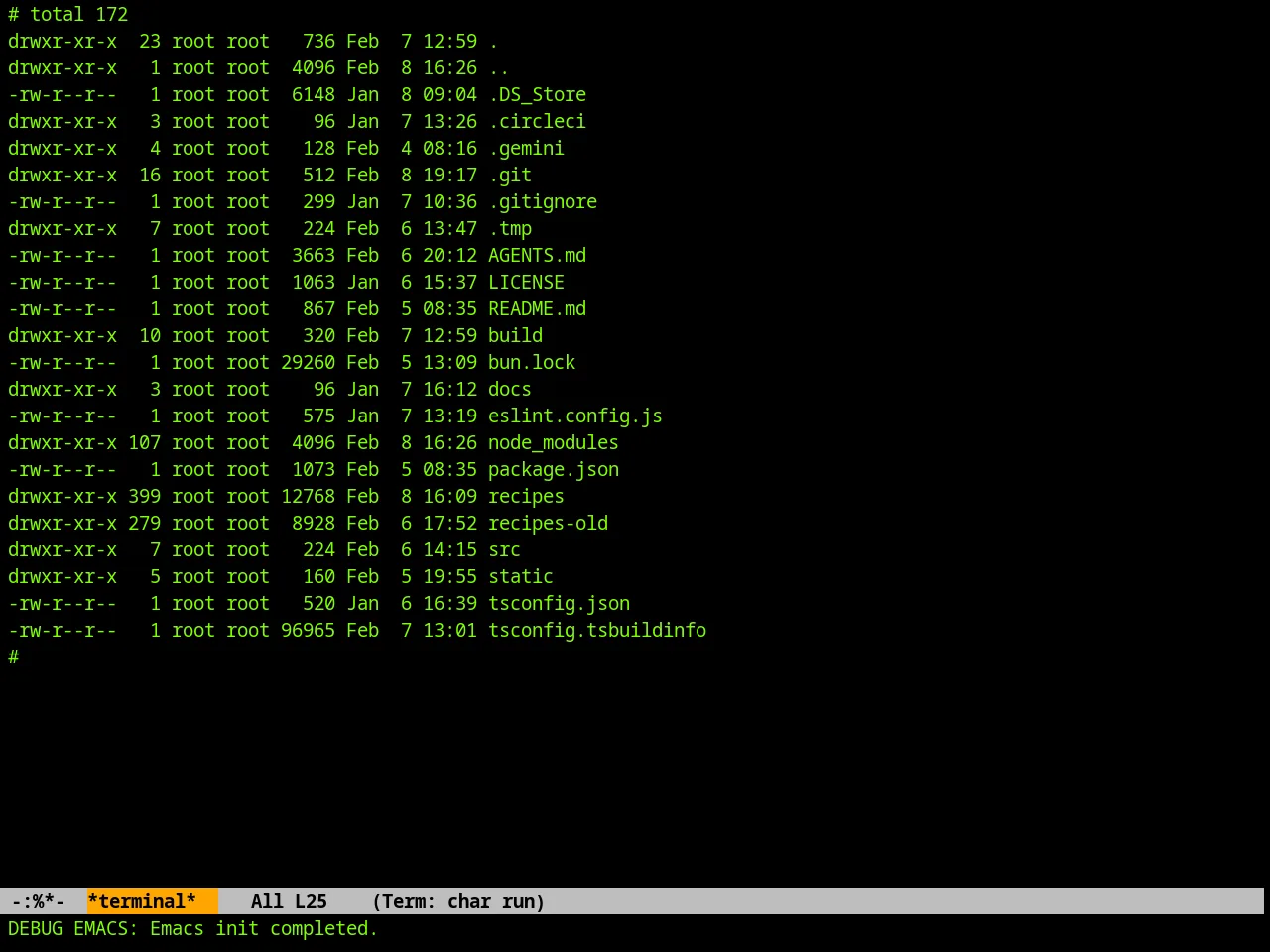Image resolution: width=1270 pixels, height=952 pixels.
Task: Select the package.json file entry
Action: 554,469
